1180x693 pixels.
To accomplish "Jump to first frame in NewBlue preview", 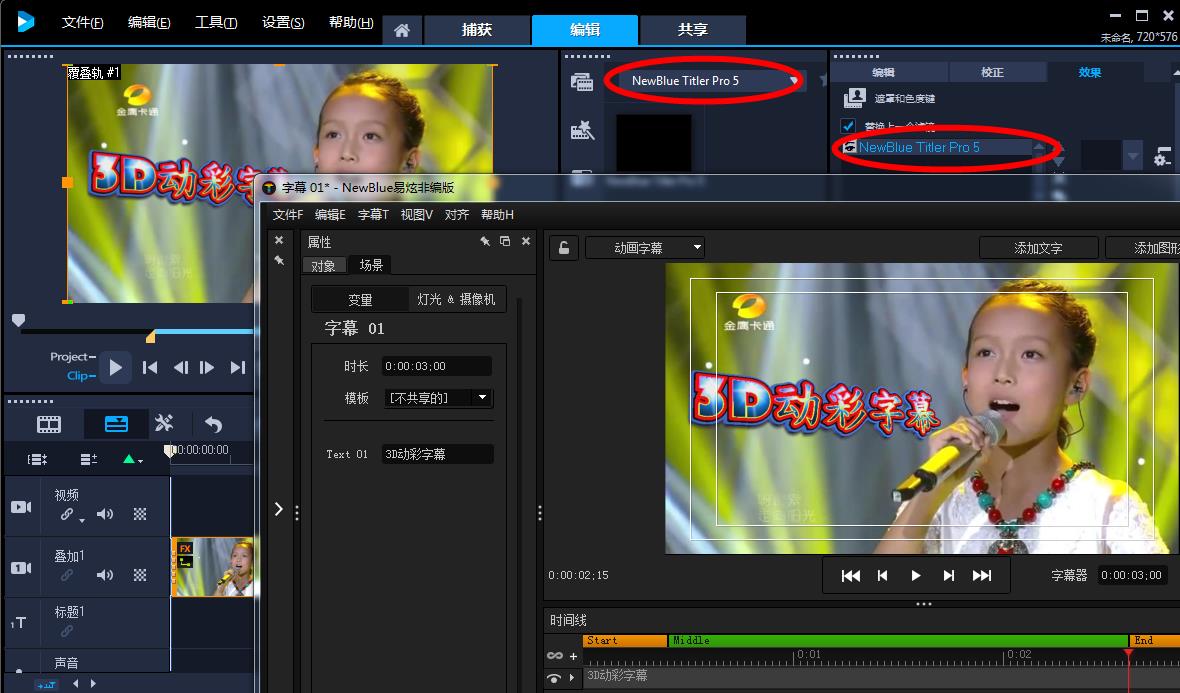I will pyautogui.click(x=850, y=576).
